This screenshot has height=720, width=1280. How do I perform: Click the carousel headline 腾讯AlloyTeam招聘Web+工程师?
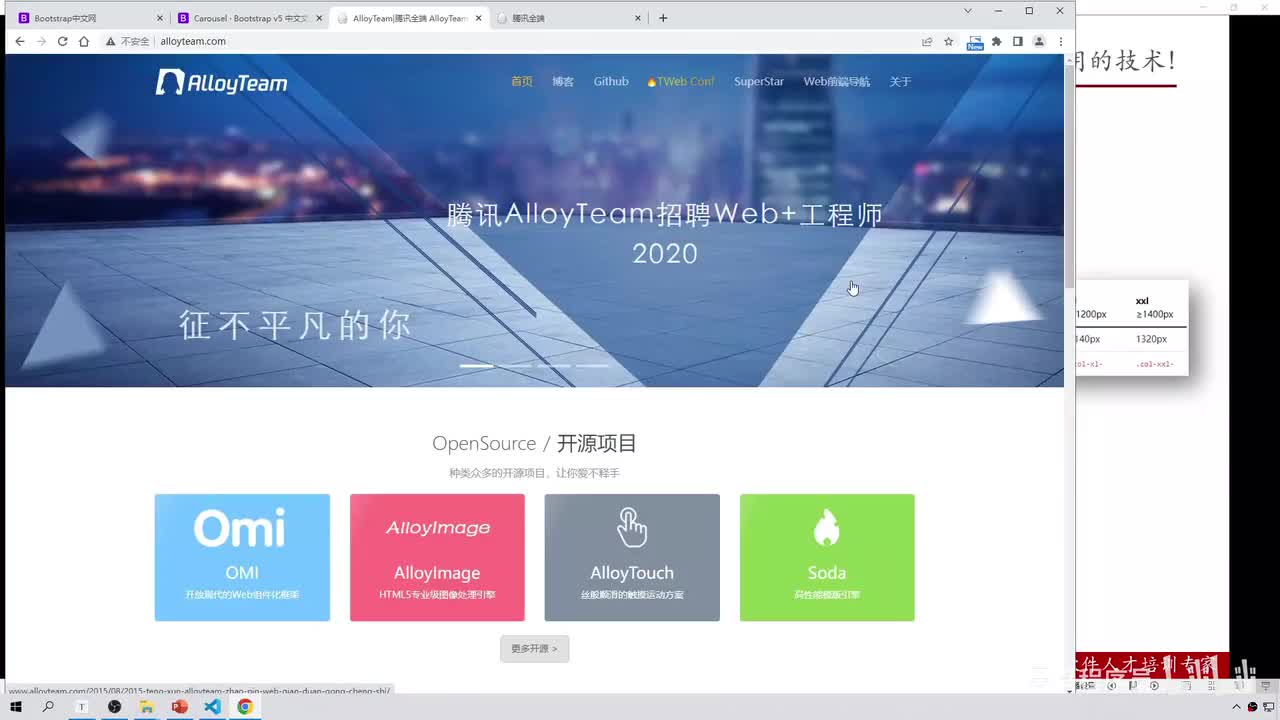pos(665,215)
